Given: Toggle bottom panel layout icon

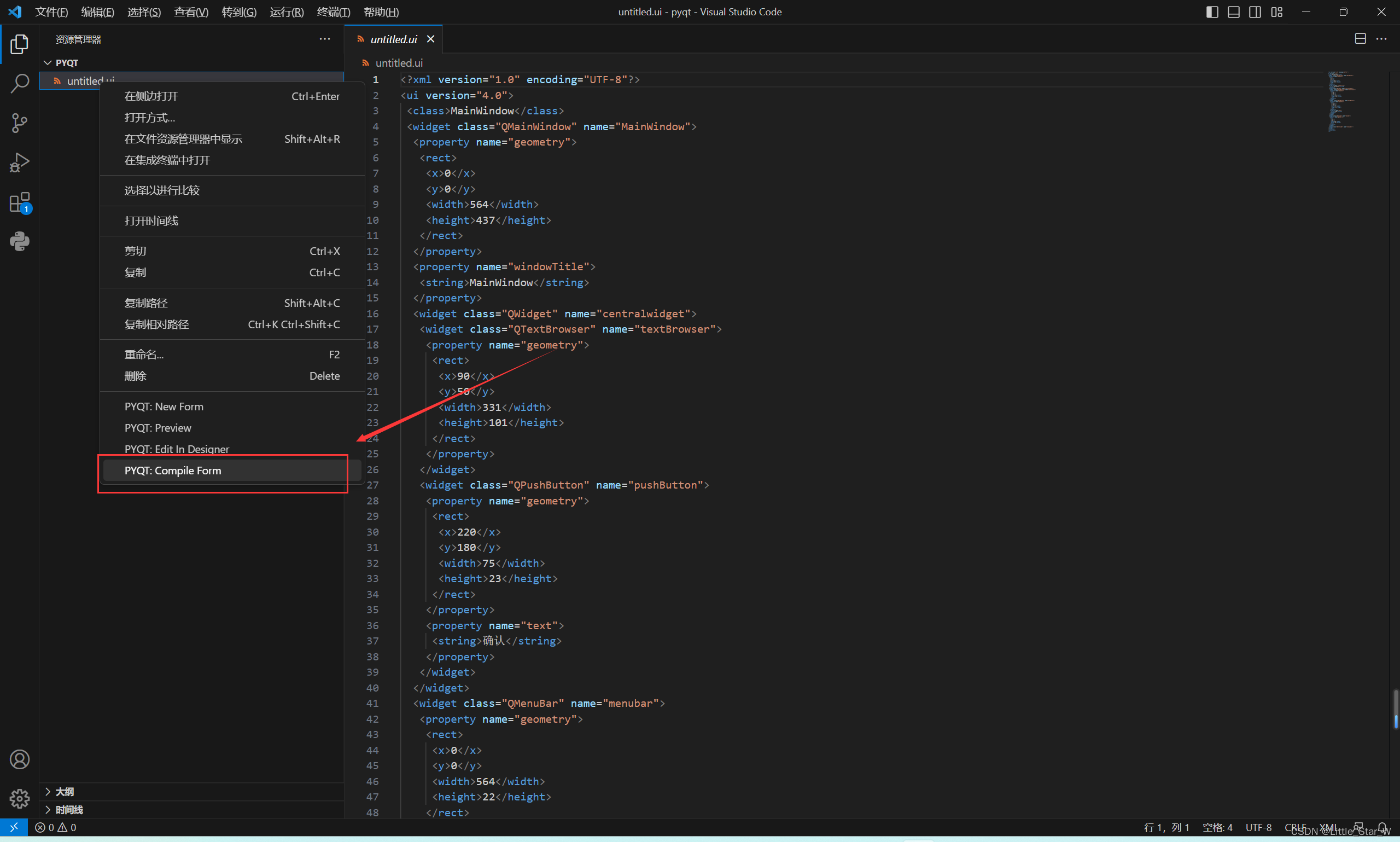Looking at the screenshot, I should coord(1233,12).
